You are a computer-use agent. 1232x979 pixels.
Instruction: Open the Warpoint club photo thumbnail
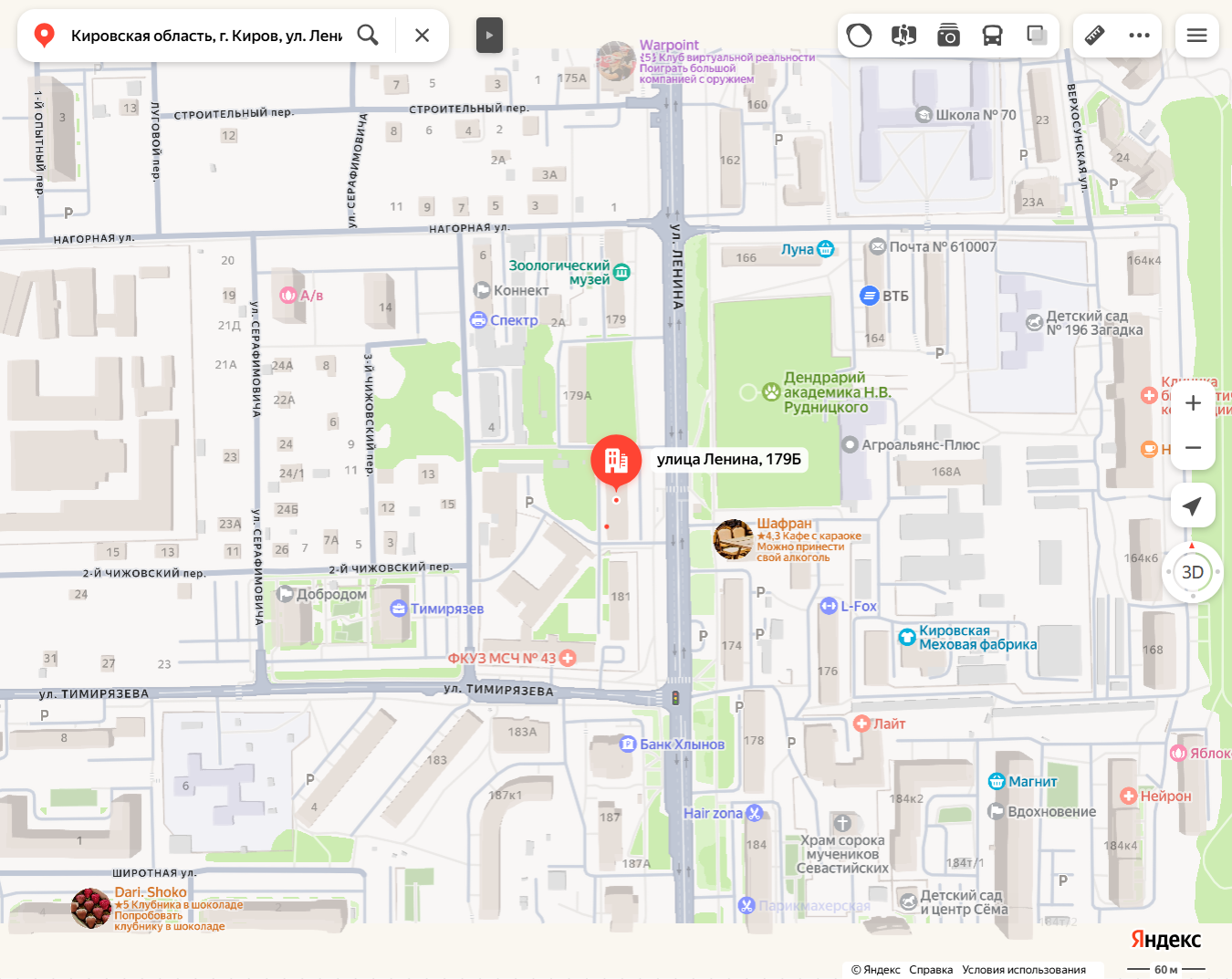616,61
